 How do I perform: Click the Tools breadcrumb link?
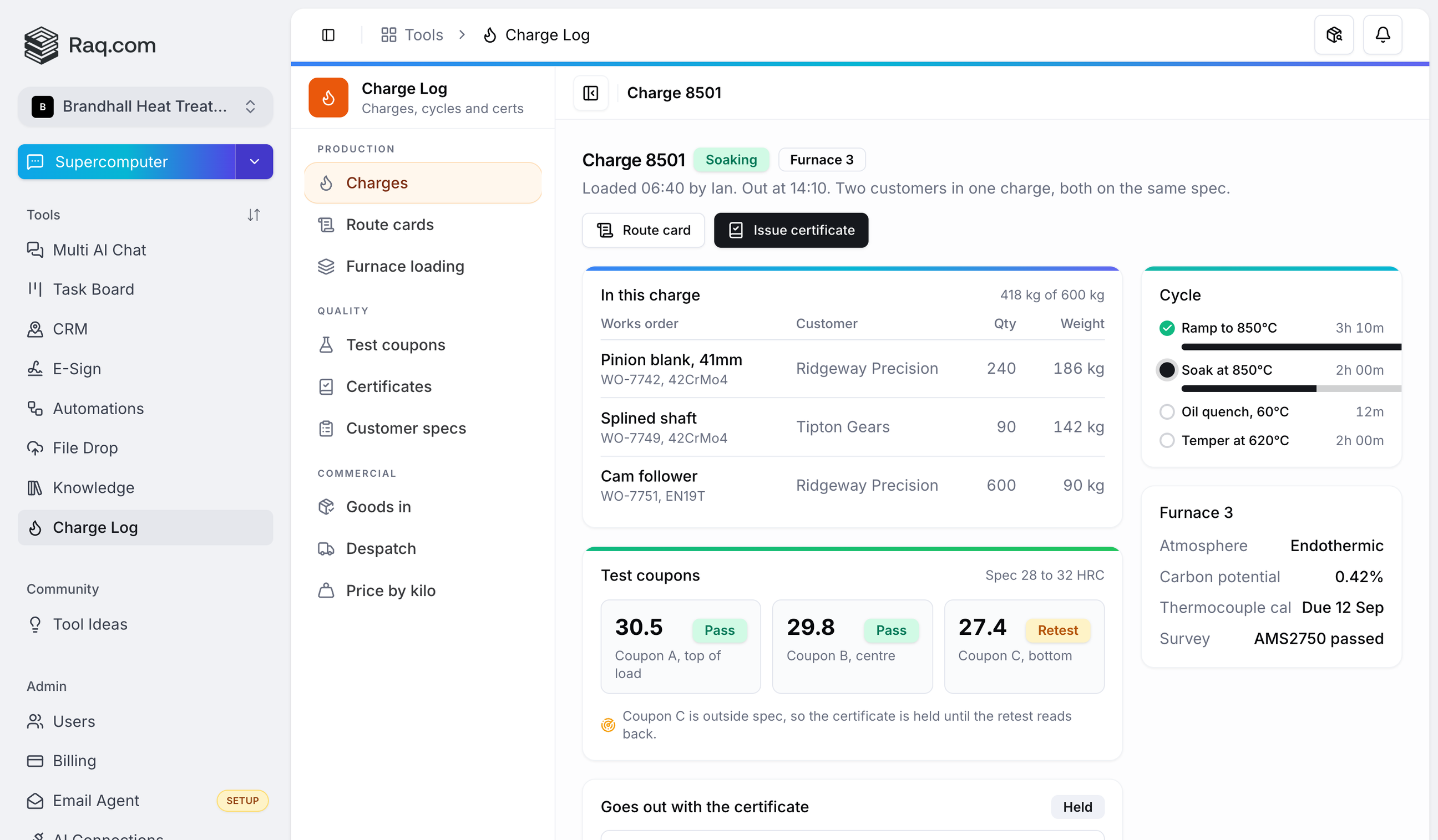[x=423, y=35]
